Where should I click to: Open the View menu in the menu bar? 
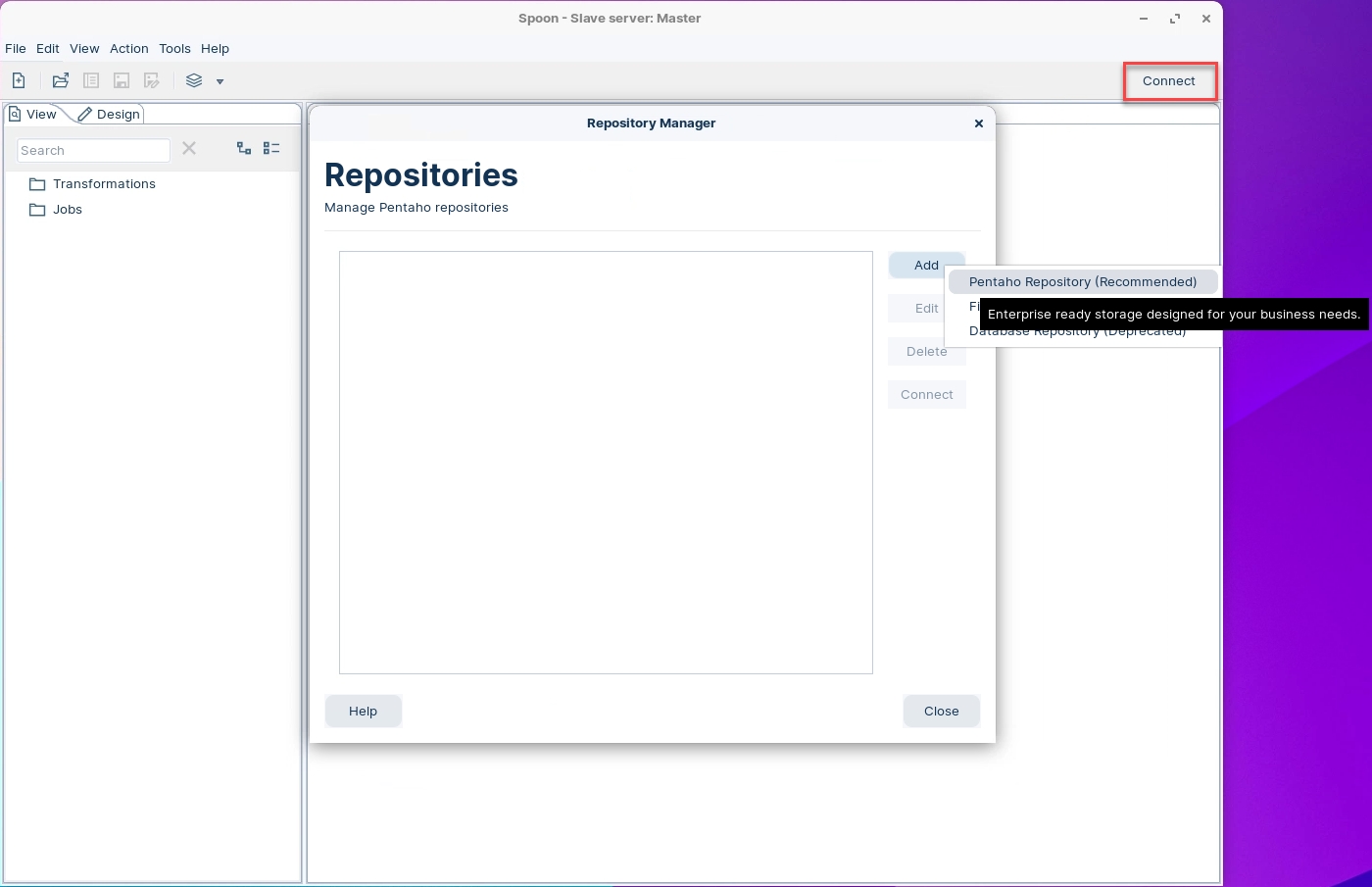pos(84,48)
